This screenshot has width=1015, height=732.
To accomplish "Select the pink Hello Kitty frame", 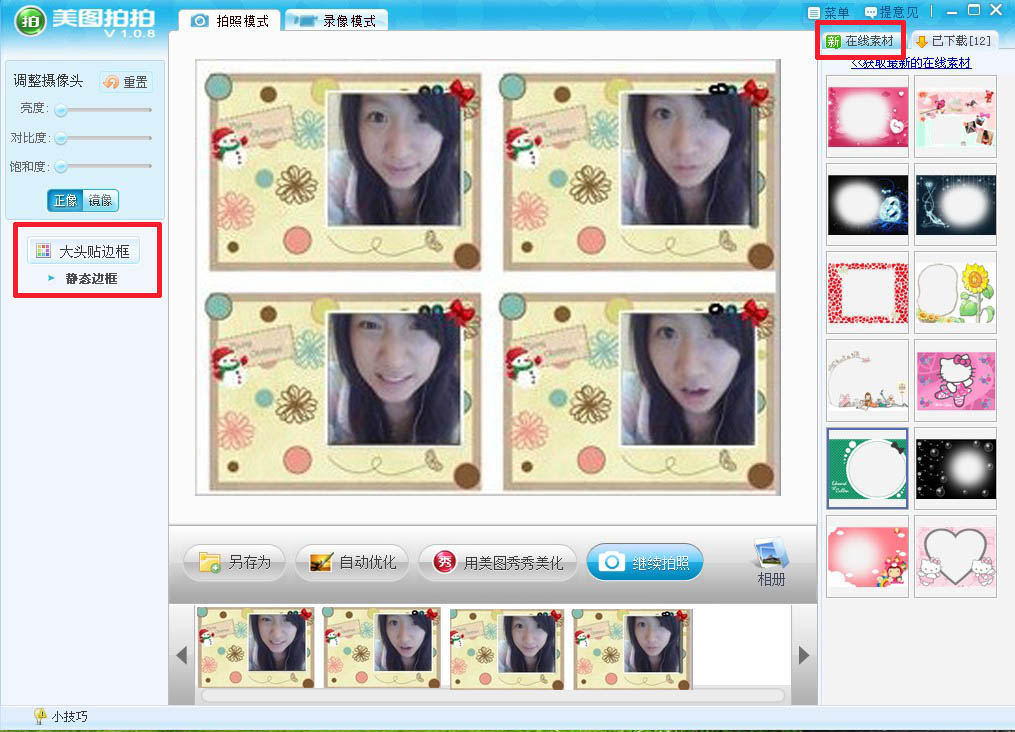I will [955, 381].
